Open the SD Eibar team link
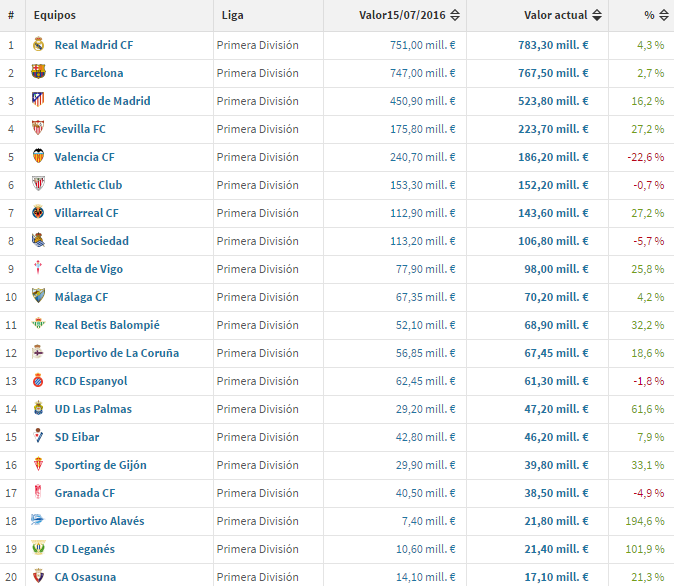Viewport: 679px width, 586px height. pyautogui.click(x=77, y=437)
